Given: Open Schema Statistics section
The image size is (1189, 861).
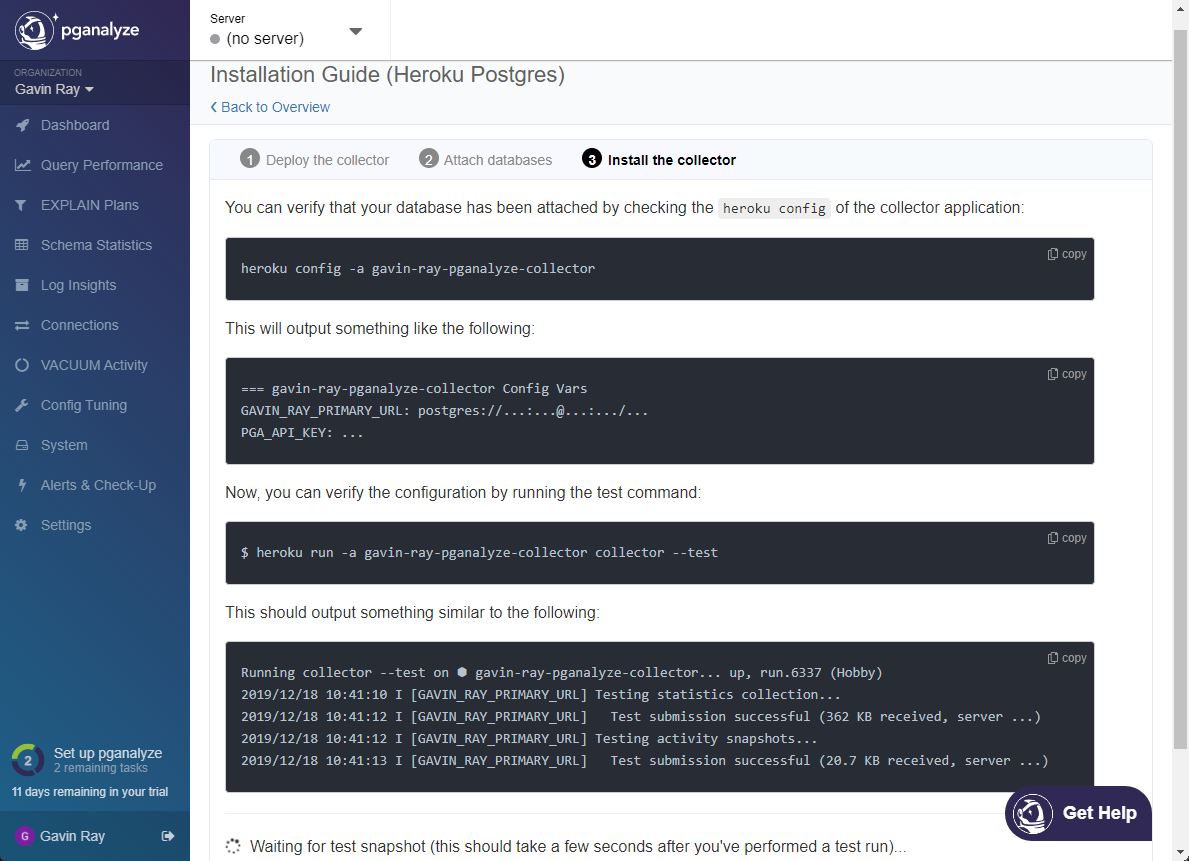Looking at the screenshot, I should 95,245.
